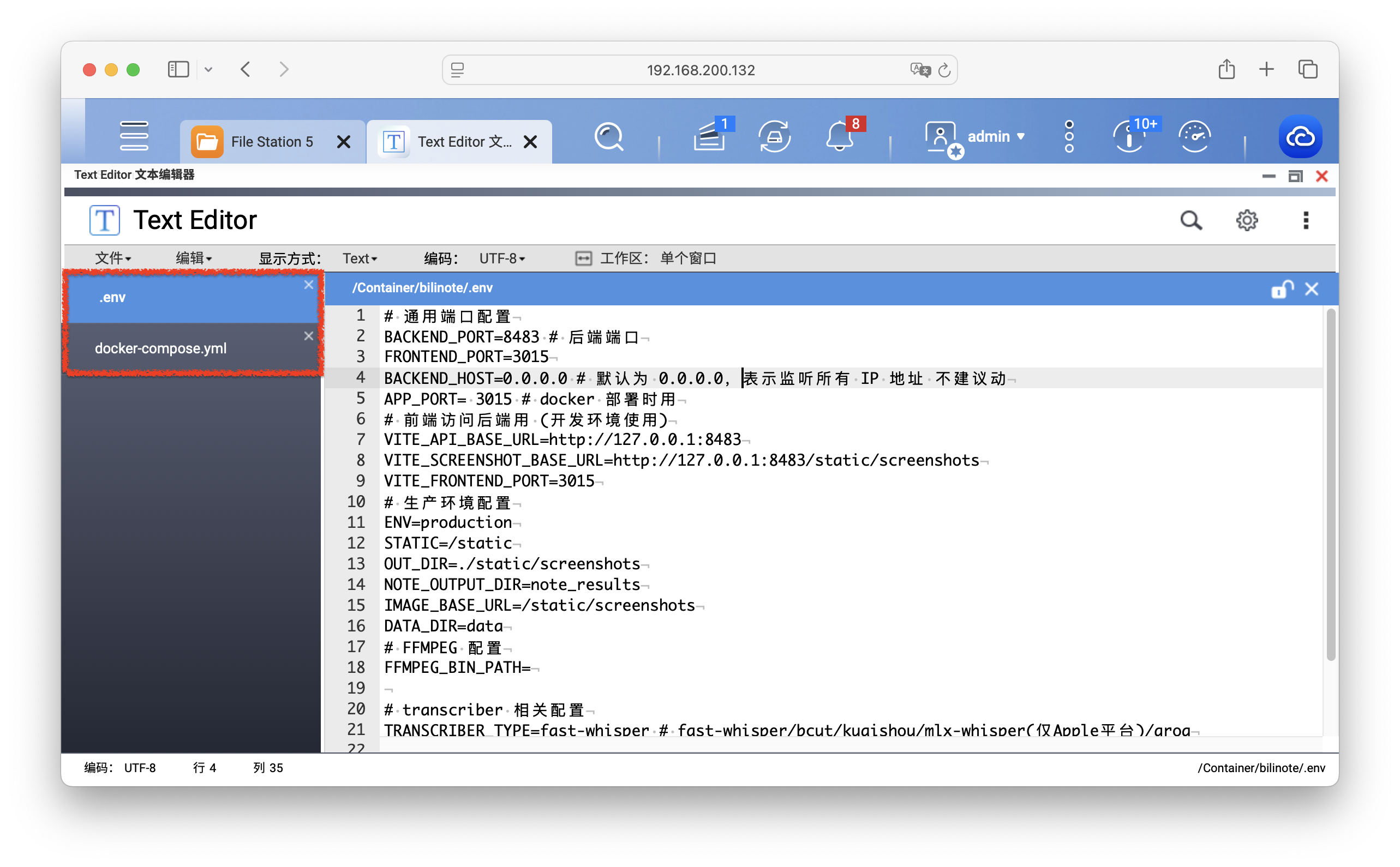This screenshot has height=867, width=1400.
Task: Toggle the Safari sidebar
Action: click(x=178, y=69)
